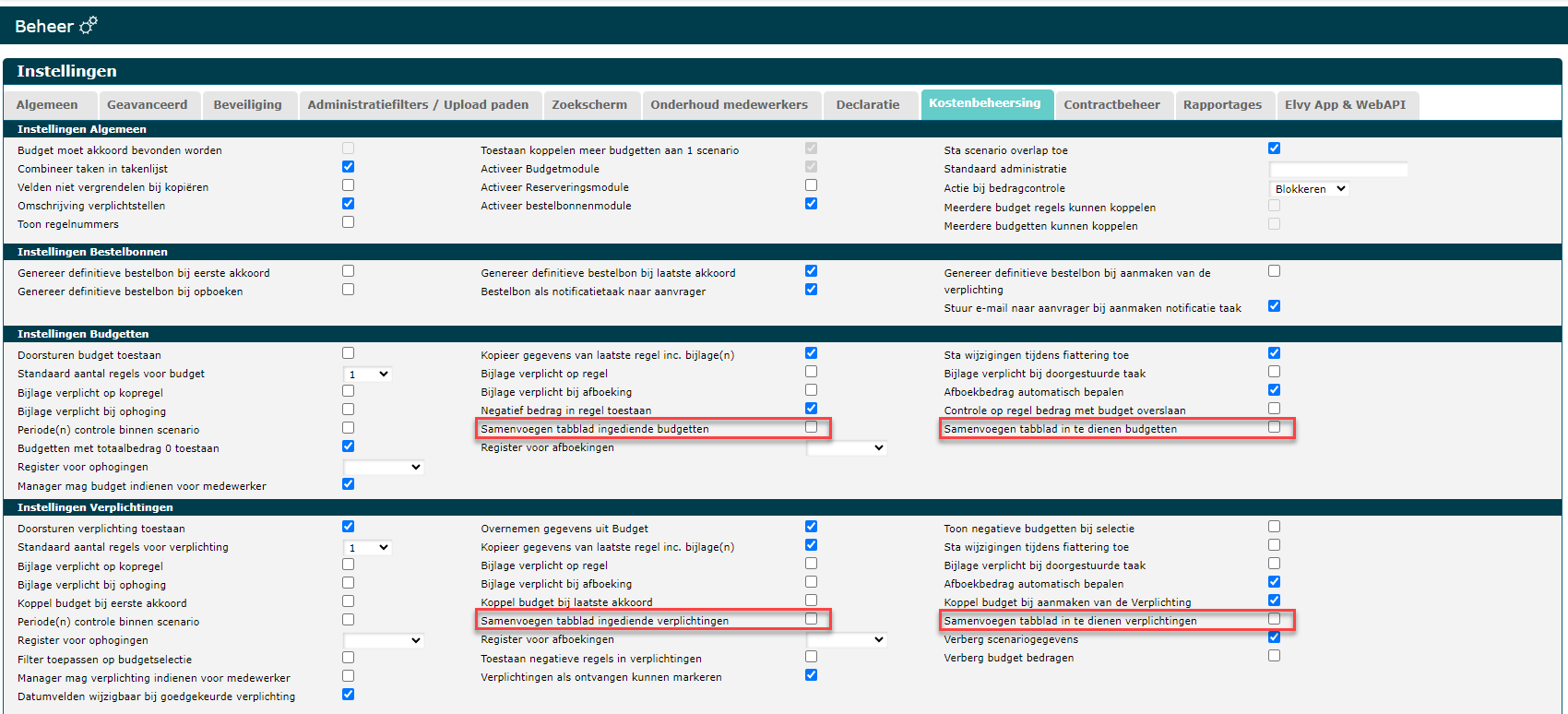The width and height of the screenshot is (1568, 714).
Task: Go to the Rapportages tab
Action: pos(1222,105)
